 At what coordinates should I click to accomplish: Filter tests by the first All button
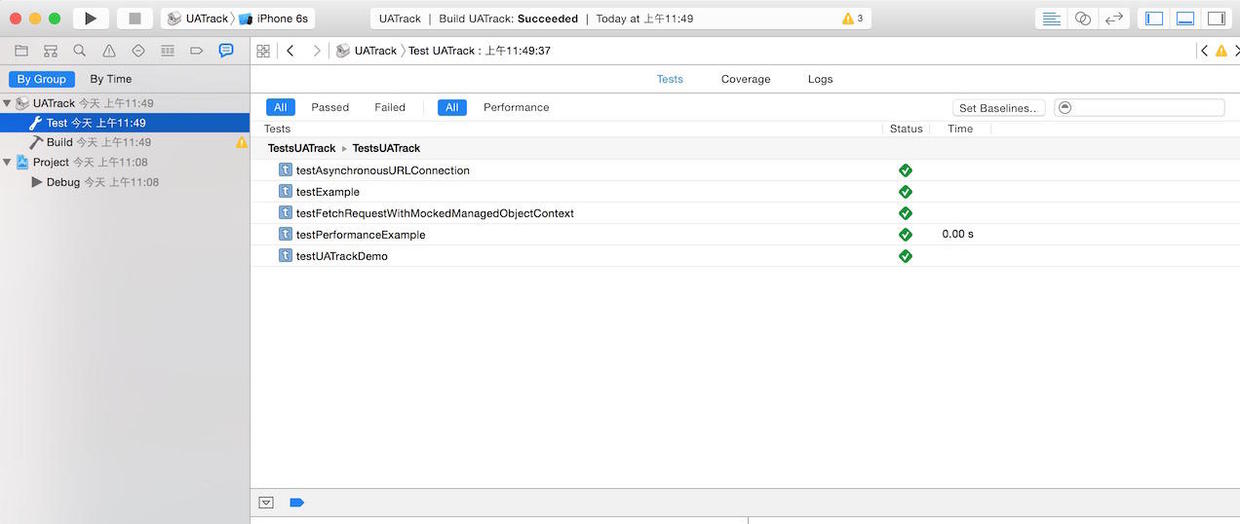tap(280, 107)
